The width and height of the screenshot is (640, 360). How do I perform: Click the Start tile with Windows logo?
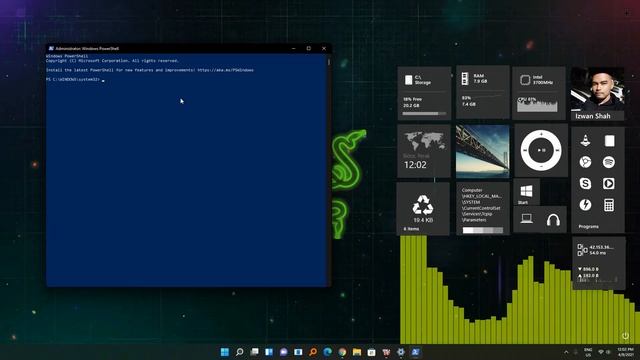[527, 191]
